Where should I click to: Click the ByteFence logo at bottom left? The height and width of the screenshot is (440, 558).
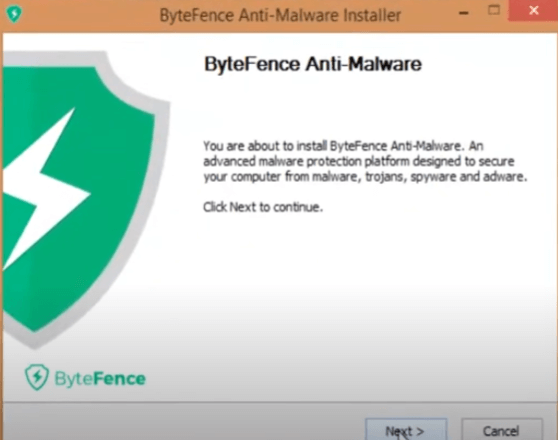(85, 377)
